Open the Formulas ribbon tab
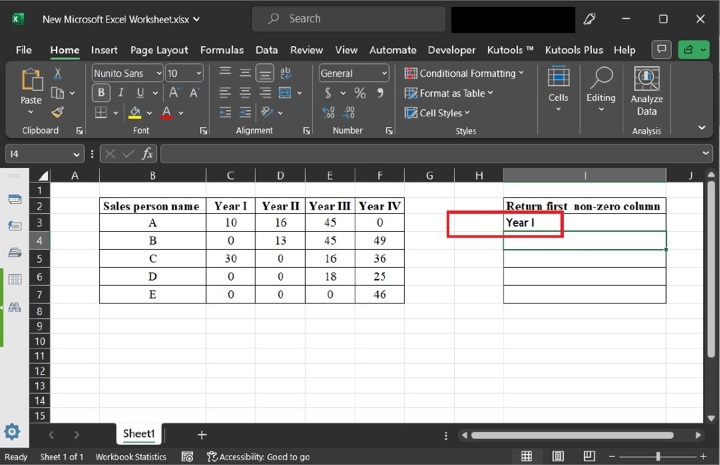This screenshot has width=720, height=465. (x=221, y=50)
